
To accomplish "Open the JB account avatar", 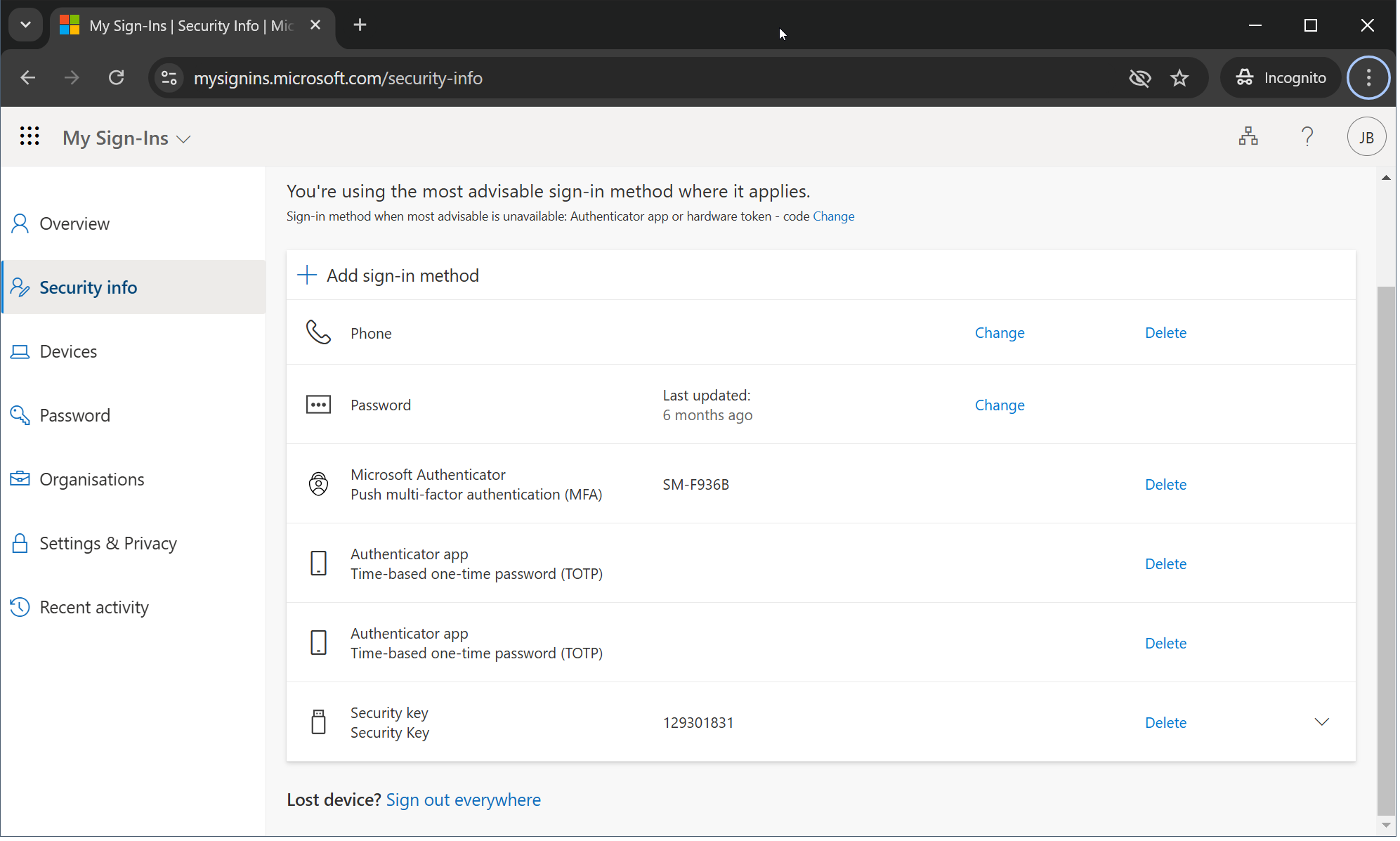I will pyautogui.click(x=1366, y=137).
